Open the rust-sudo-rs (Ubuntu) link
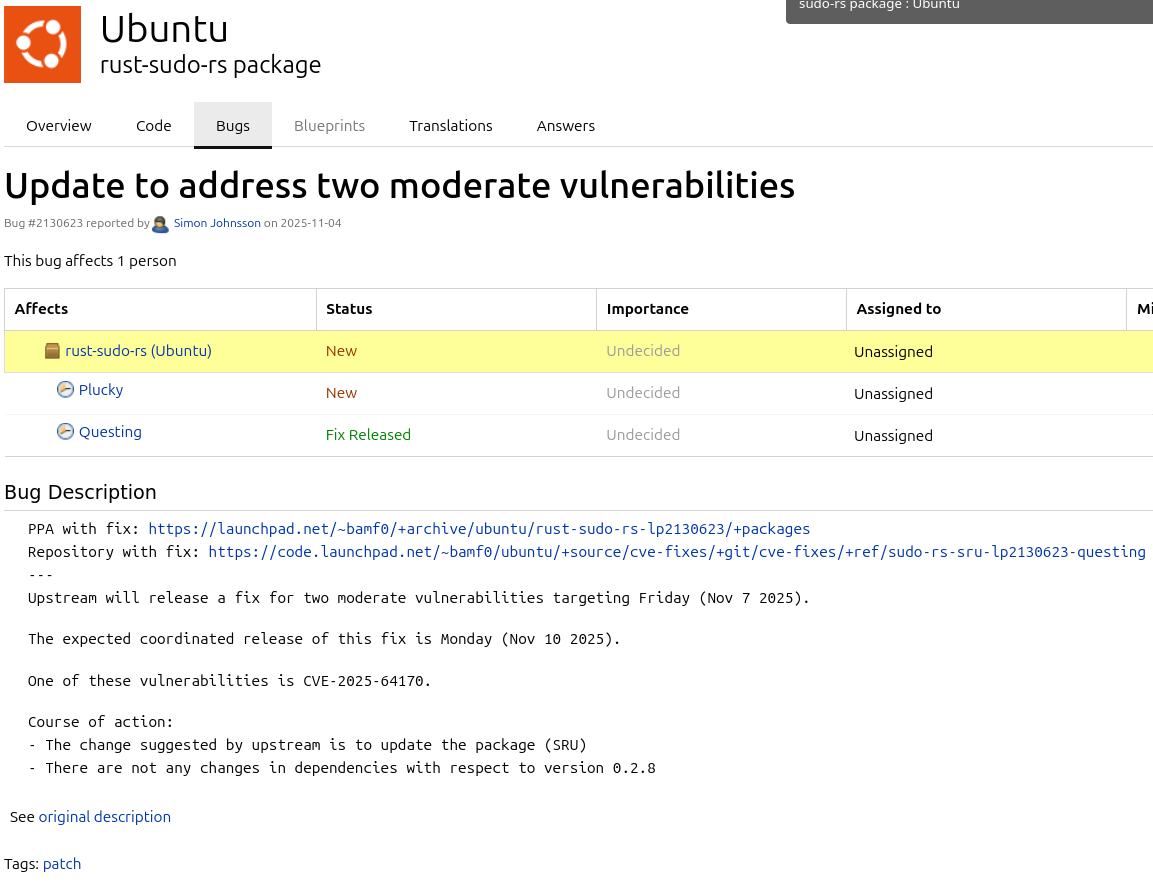1153x889 pixels. (x=138, y=351)
